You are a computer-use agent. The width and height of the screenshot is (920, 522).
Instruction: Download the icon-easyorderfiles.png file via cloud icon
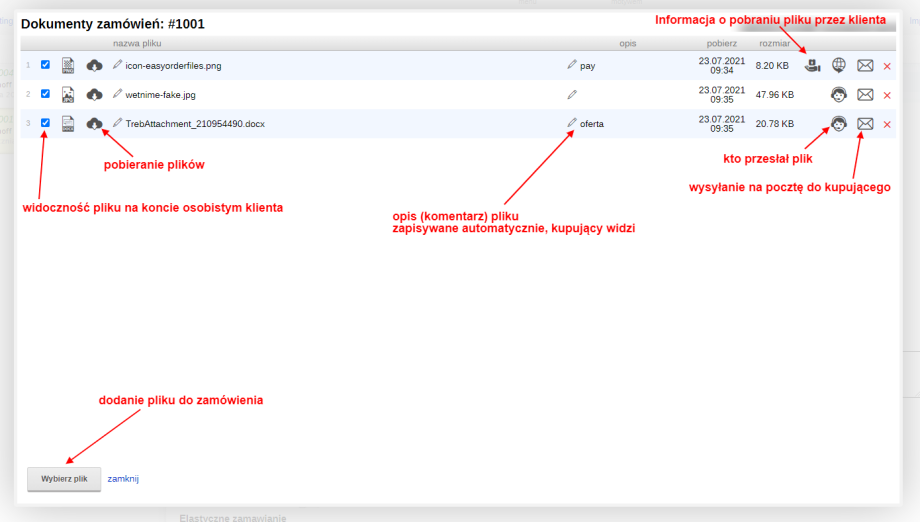(x=95, y=65)
